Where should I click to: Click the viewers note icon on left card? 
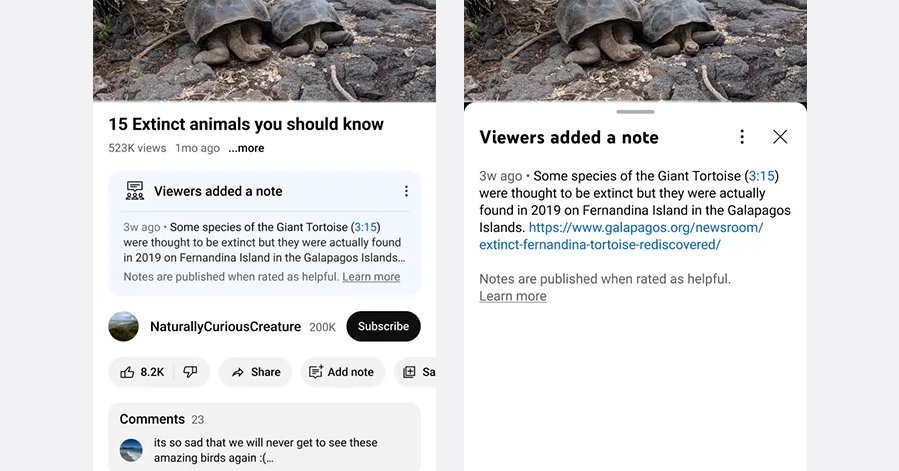click(x=135, y=190)
